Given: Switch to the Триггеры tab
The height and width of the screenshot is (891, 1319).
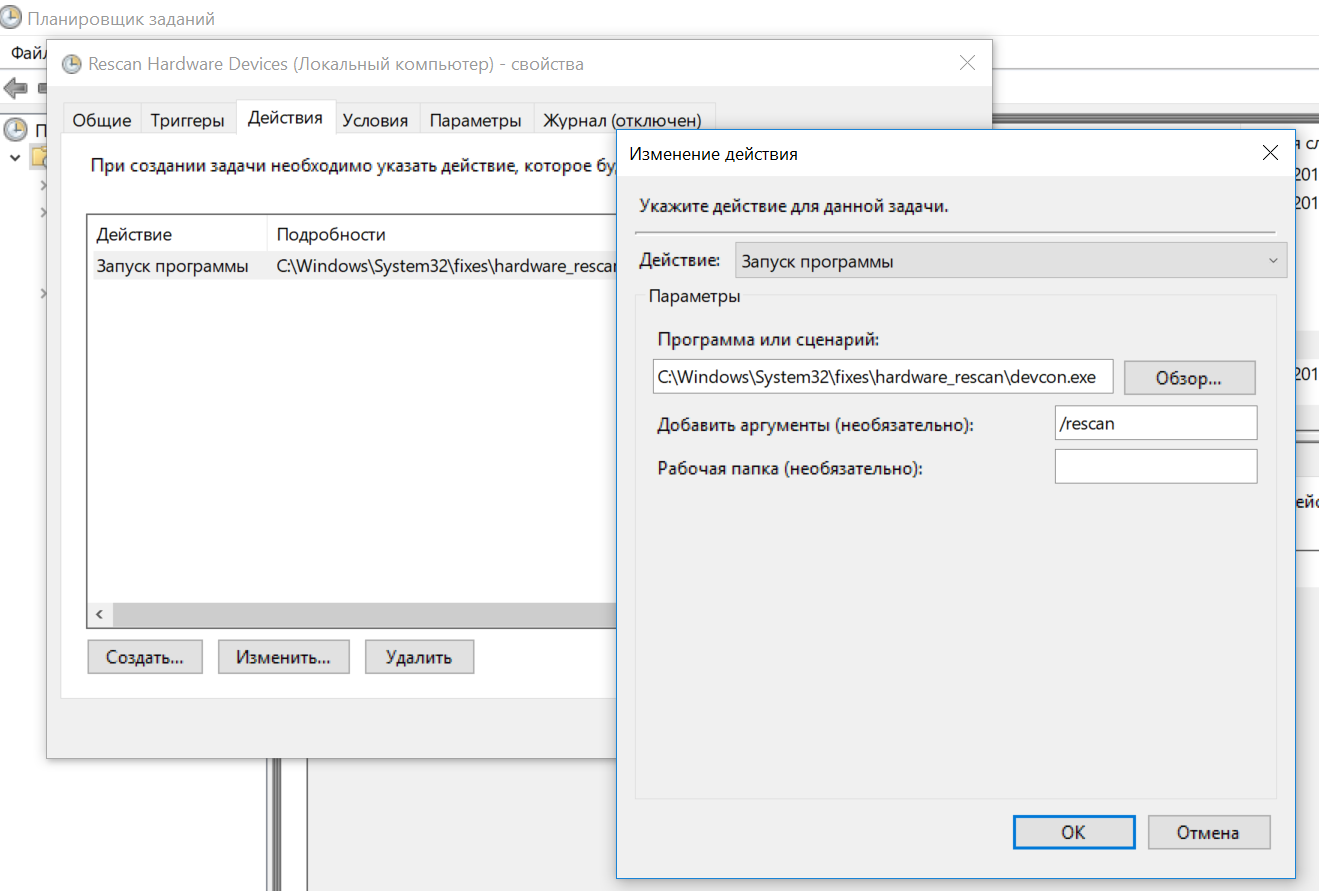Looking at the screenshot, I should point(189,118).
